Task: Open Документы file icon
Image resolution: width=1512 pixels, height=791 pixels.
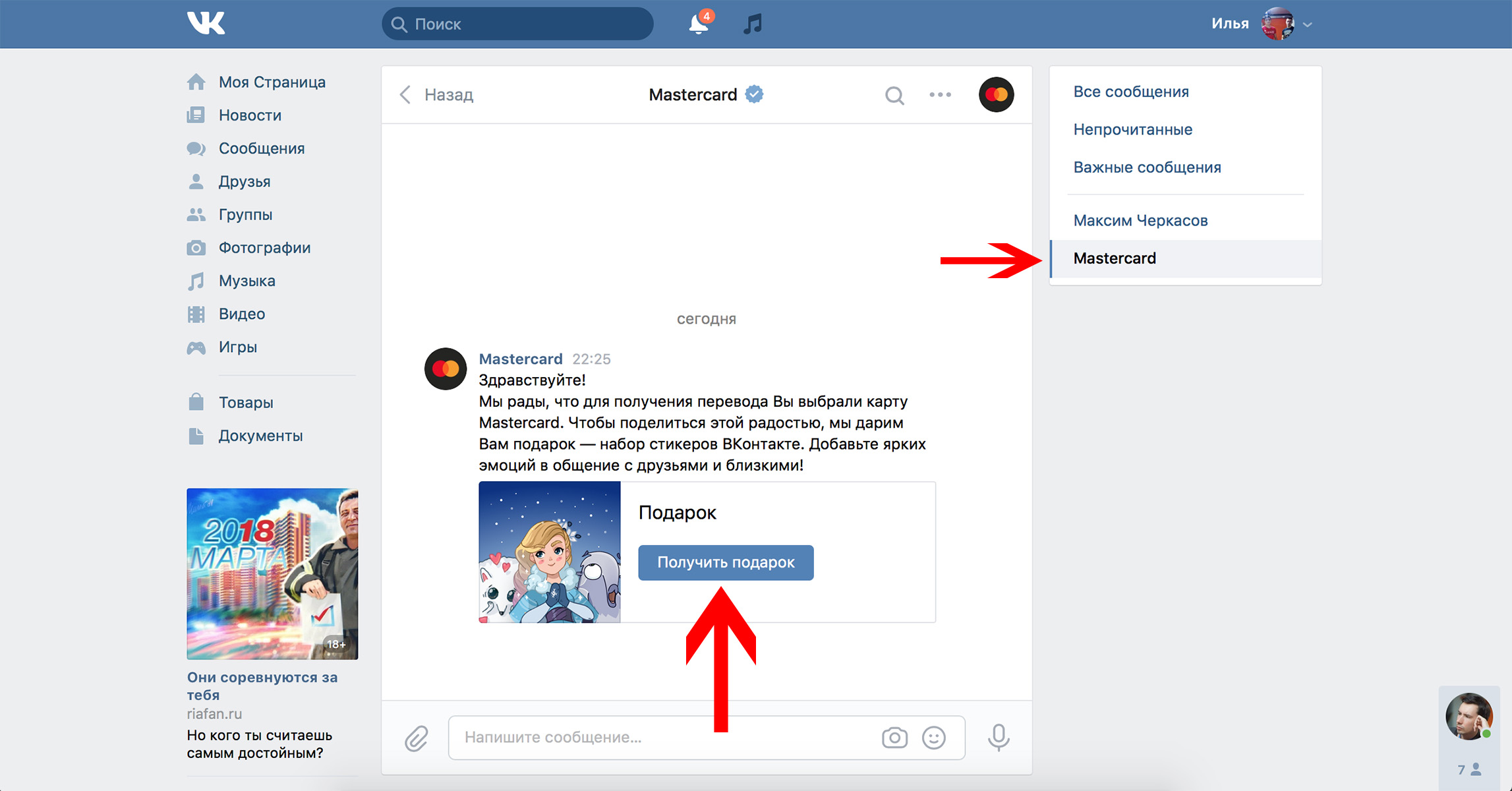Action: point(196,436)
